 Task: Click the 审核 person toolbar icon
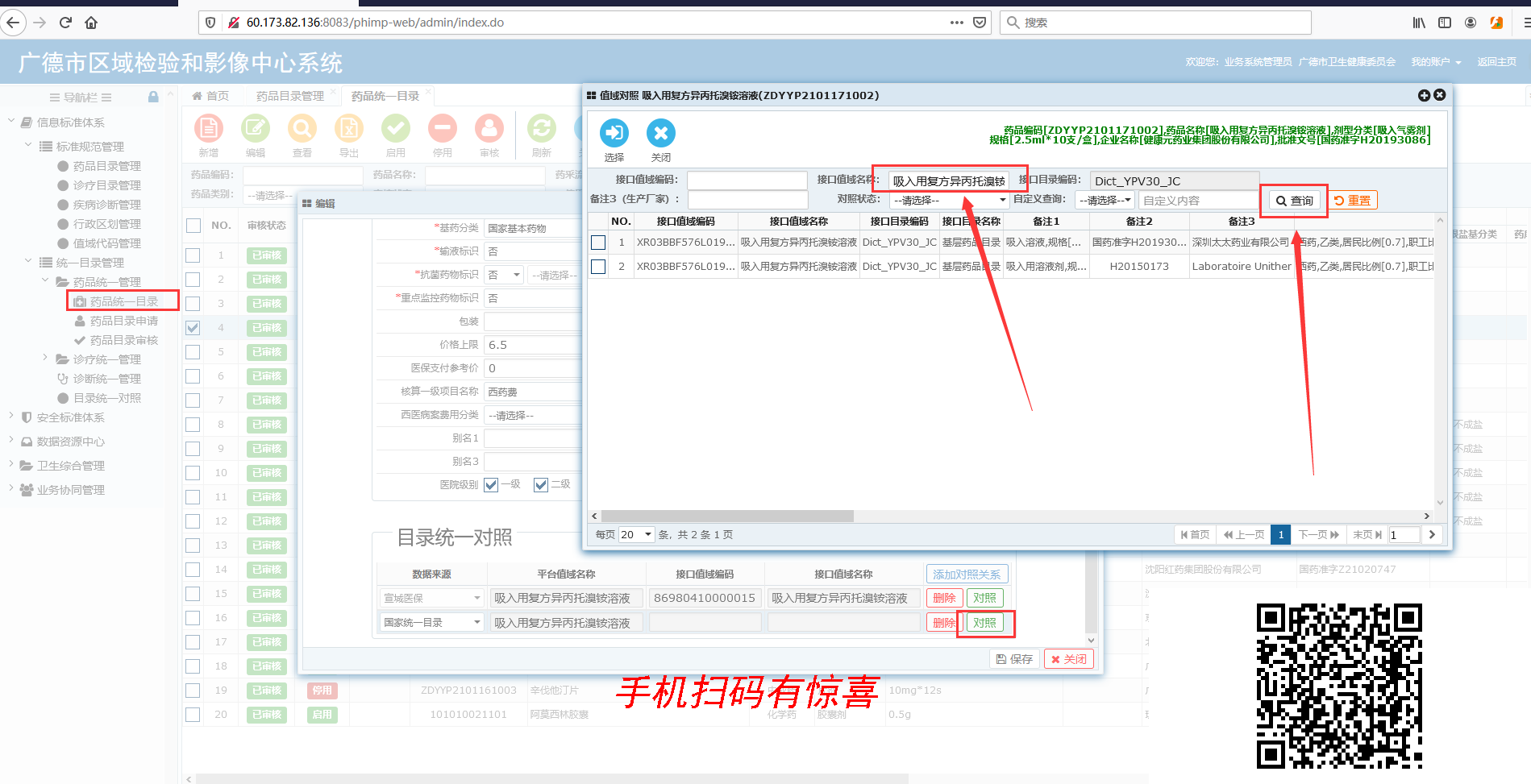pyautogui.click(x=489, y=128)
